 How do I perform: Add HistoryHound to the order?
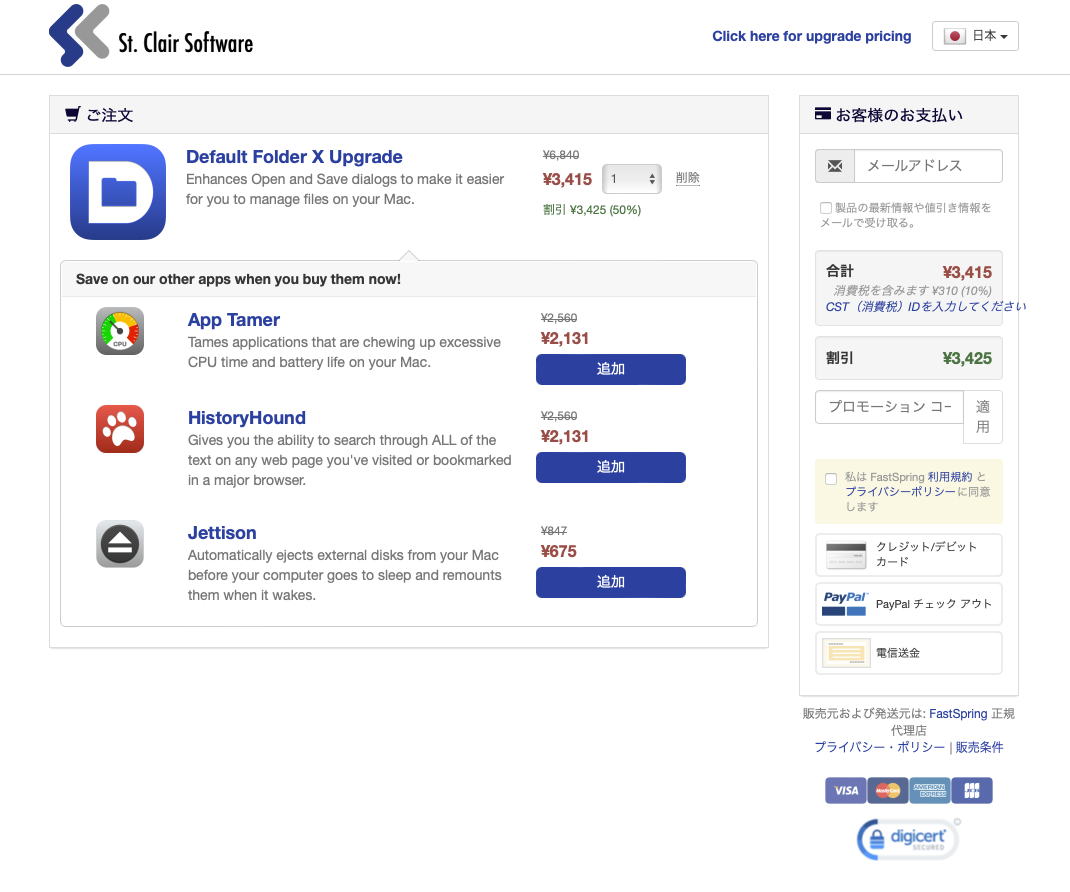(611, 467)
